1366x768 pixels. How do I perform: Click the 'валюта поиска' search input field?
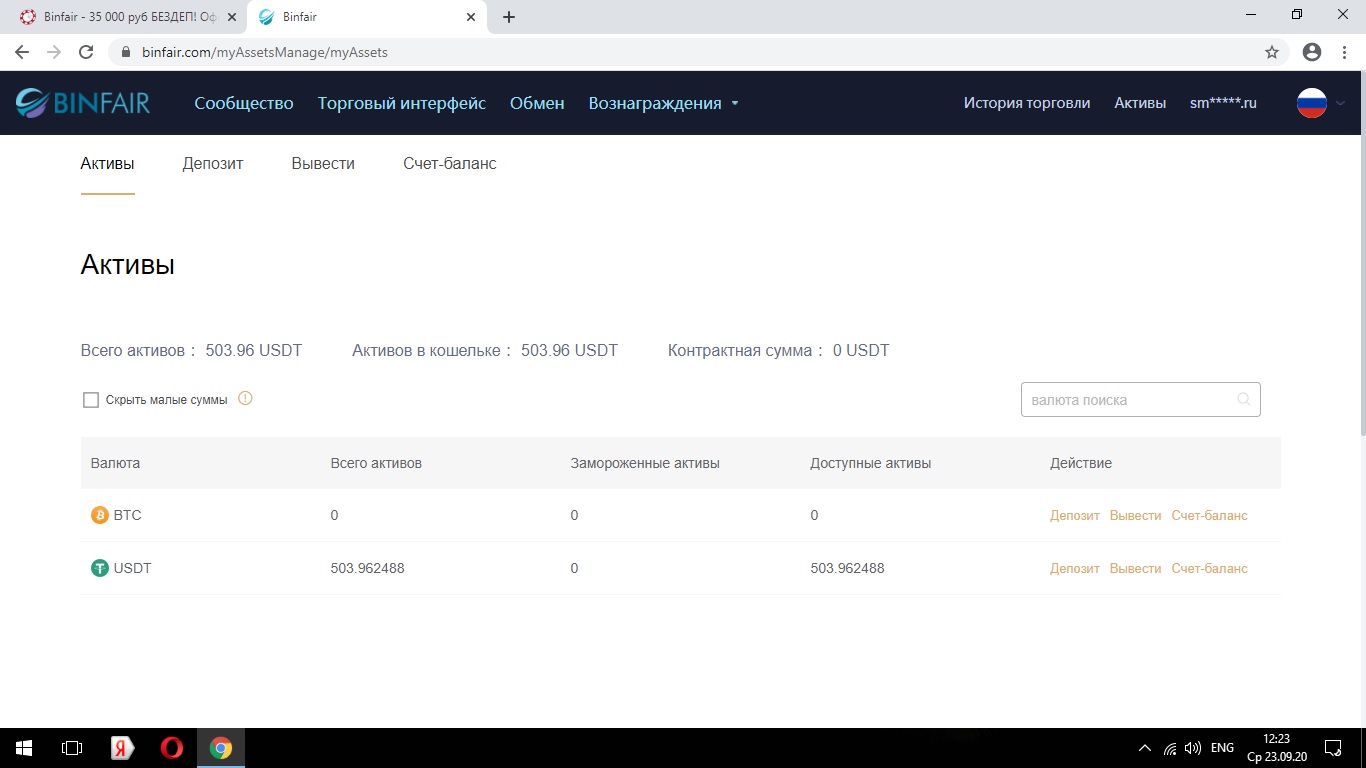tap(1128, 400)
